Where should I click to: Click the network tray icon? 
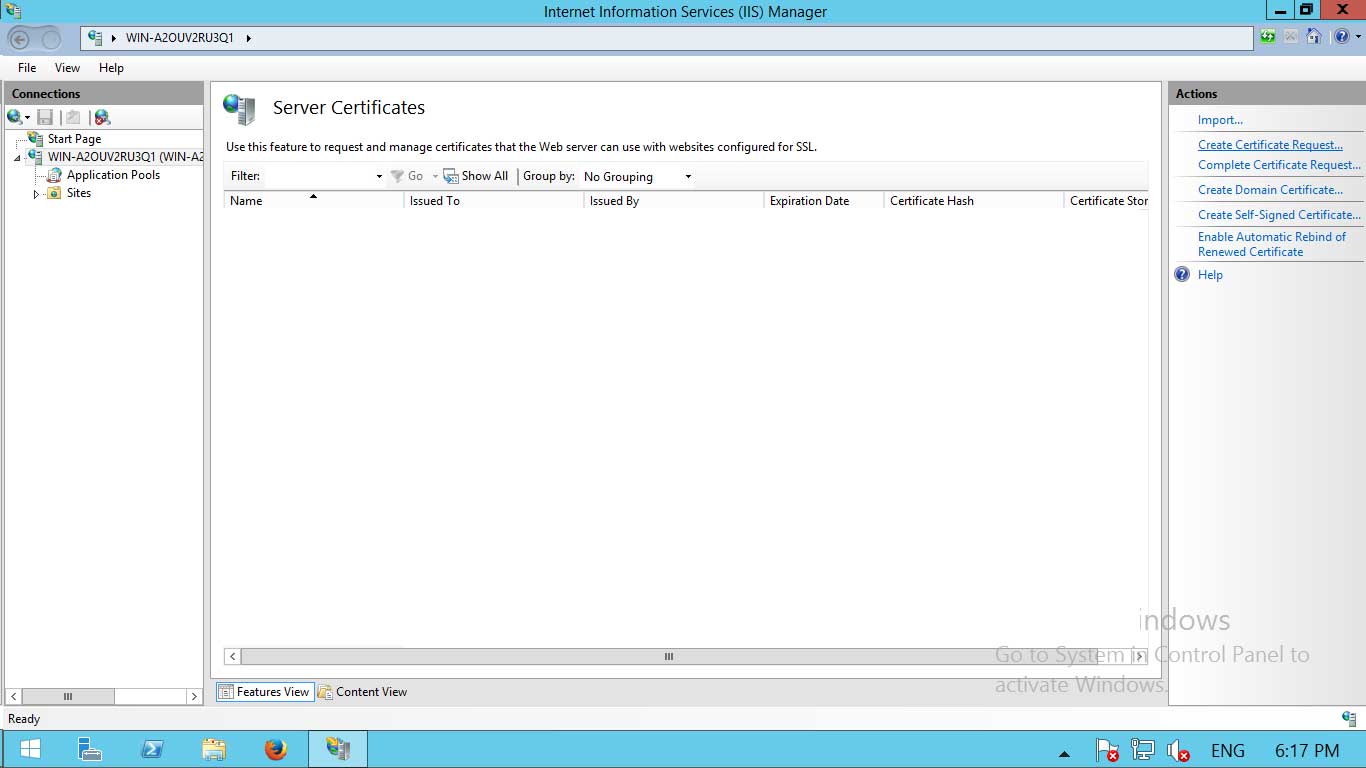click(1142, 750)
